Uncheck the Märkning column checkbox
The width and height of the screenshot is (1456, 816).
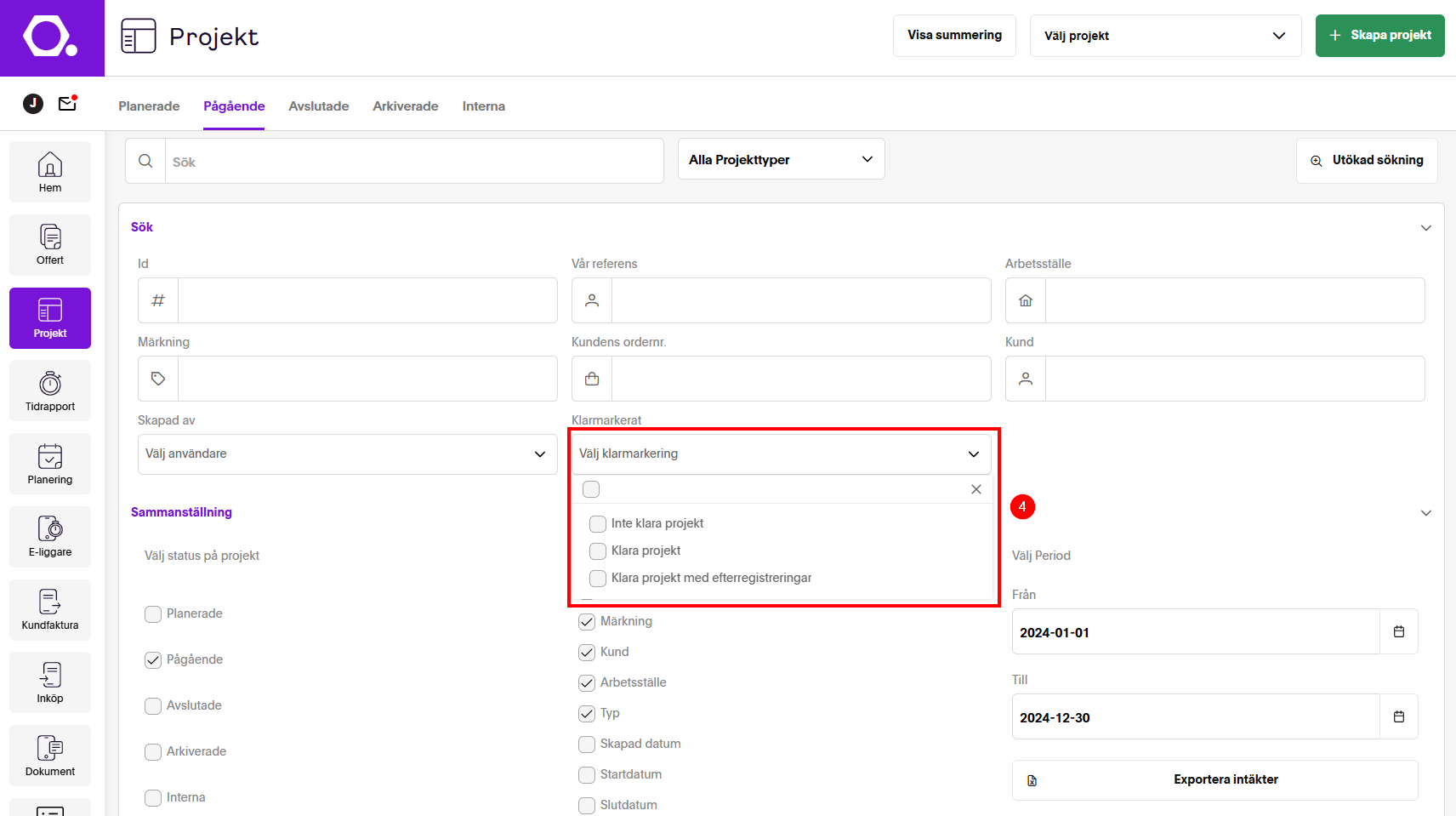click(587, 622)
